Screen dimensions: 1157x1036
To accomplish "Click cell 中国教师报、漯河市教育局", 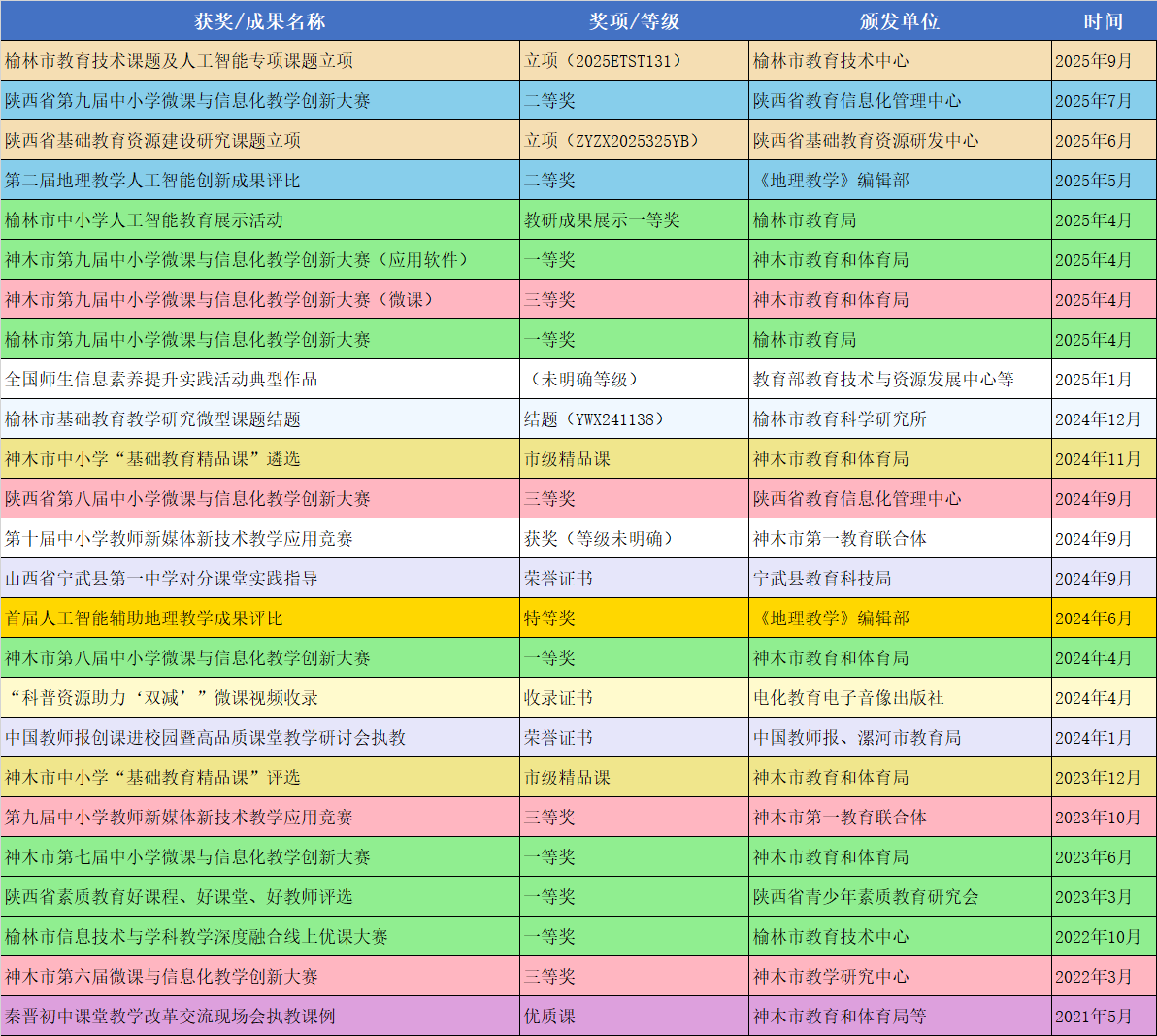I will (900, 738).
